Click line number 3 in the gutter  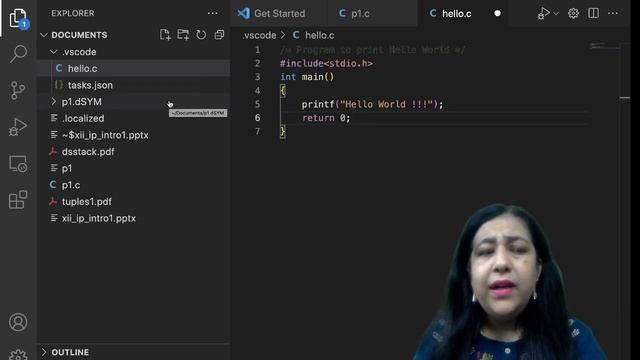pos(257,77)
